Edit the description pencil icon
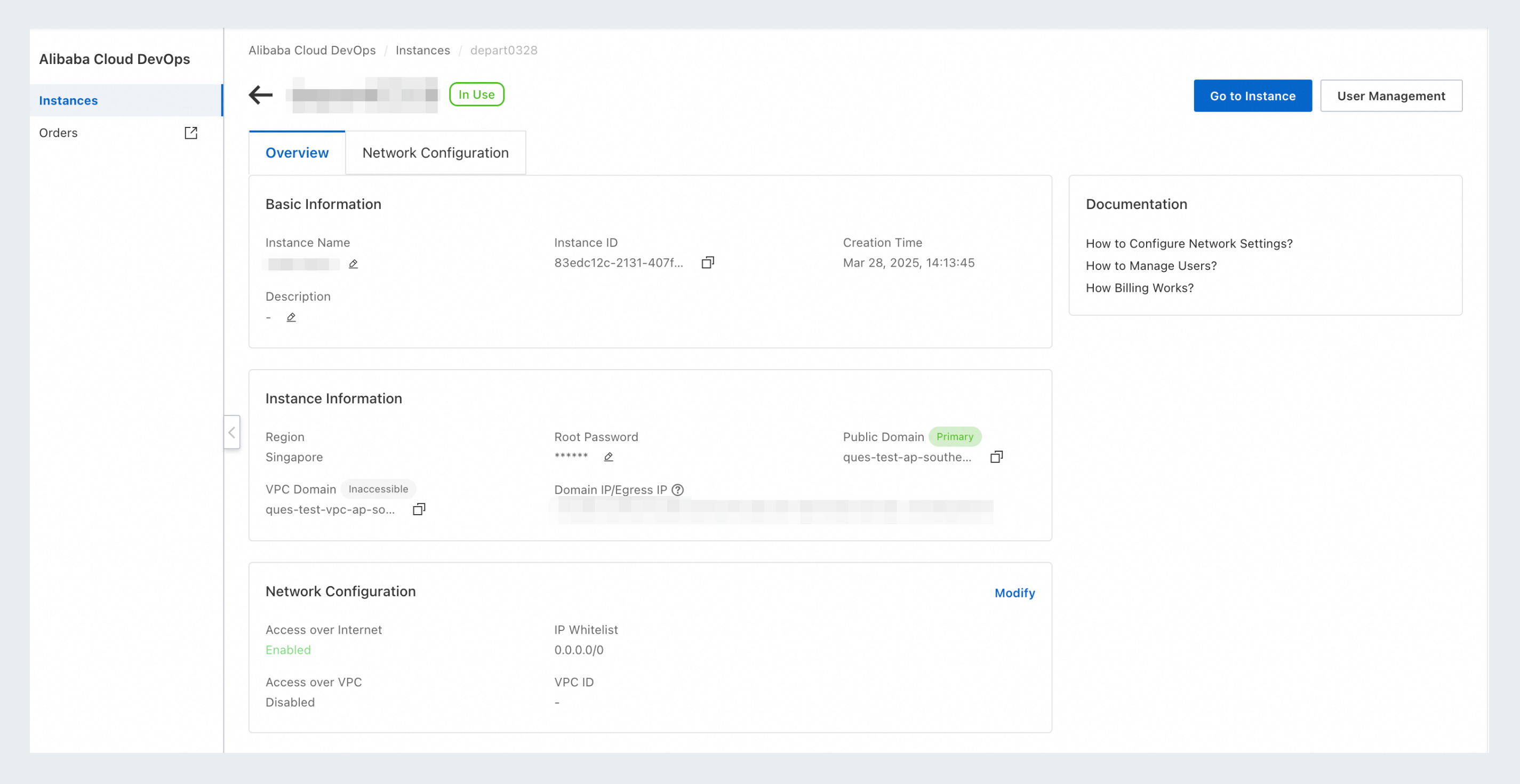The image size is (1520, 784). tap(291, 317)
